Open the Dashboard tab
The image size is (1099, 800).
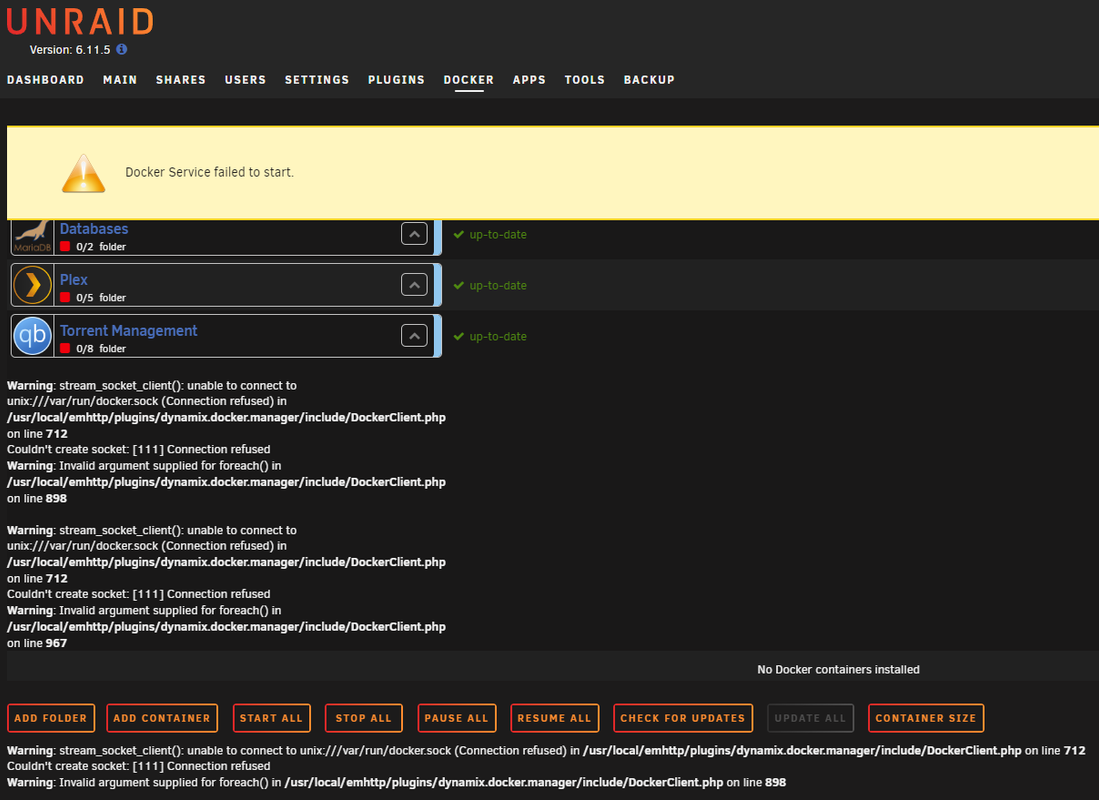coord(46,80)
